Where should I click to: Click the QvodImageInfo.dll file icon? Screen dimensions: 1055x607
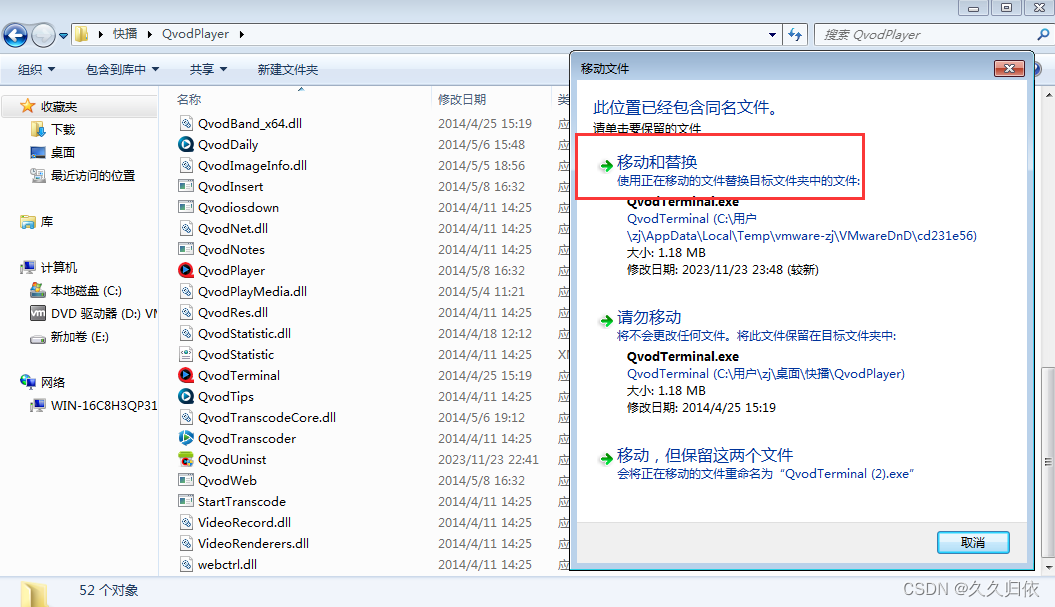tap(186, 165)
